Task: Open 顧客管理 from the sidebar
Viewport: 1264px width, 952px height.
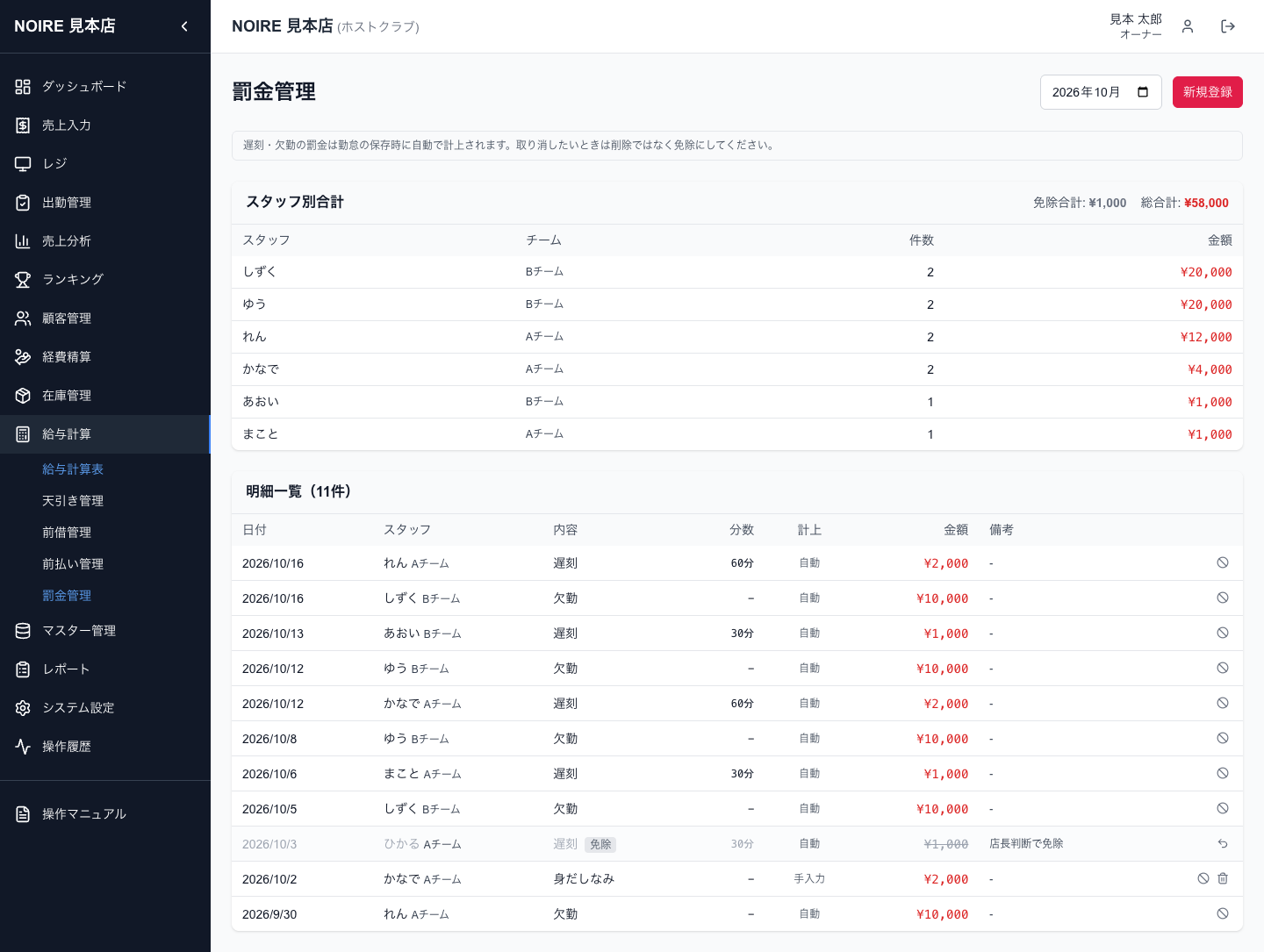Action: 105,319
